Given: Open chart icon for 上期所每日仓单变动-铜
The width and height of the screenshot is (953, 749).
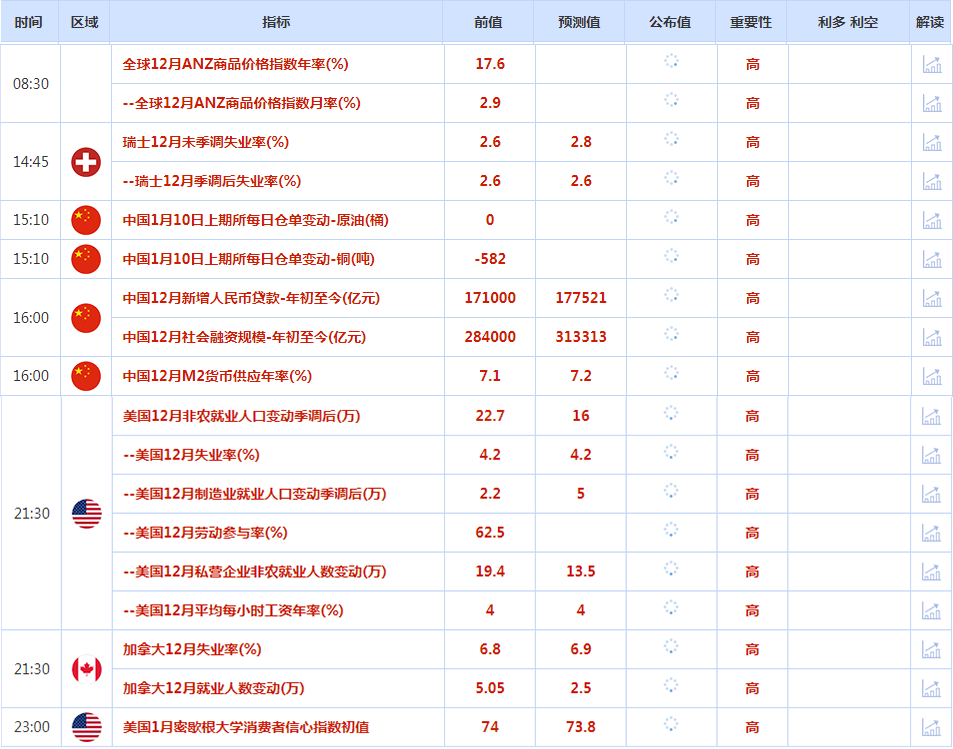Looking at the screenshot, I should point(932,258).
